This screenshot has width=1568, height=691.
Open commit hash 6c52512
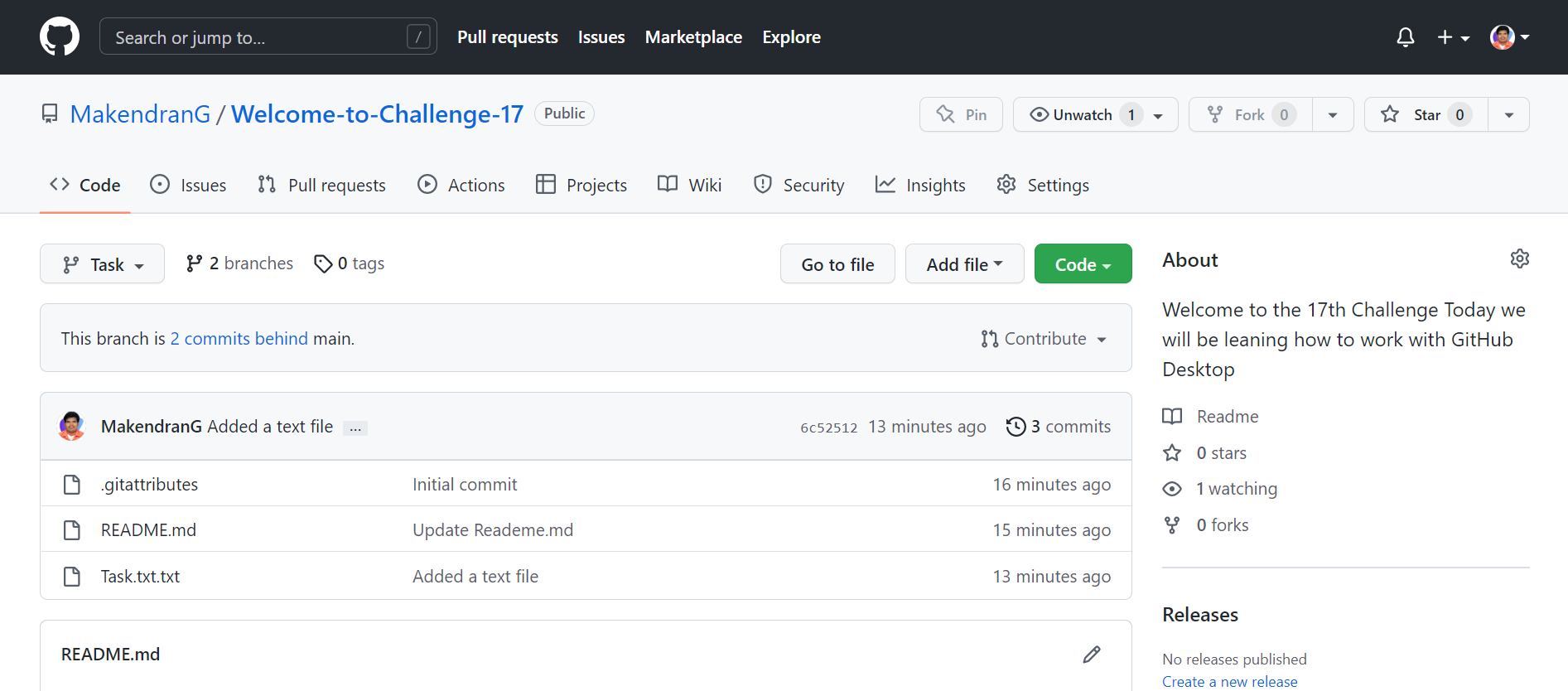pos(829,428)
